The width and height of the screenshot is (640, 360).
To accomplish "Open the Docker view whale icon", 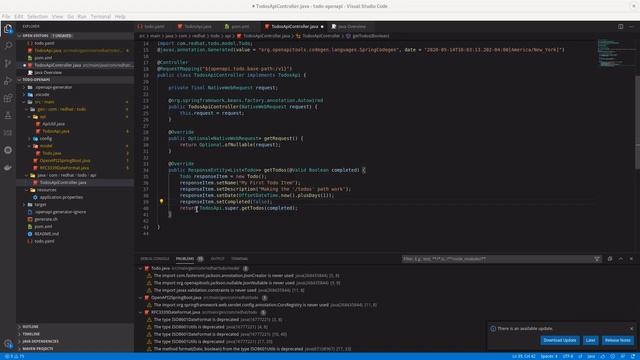I will 8,167.
